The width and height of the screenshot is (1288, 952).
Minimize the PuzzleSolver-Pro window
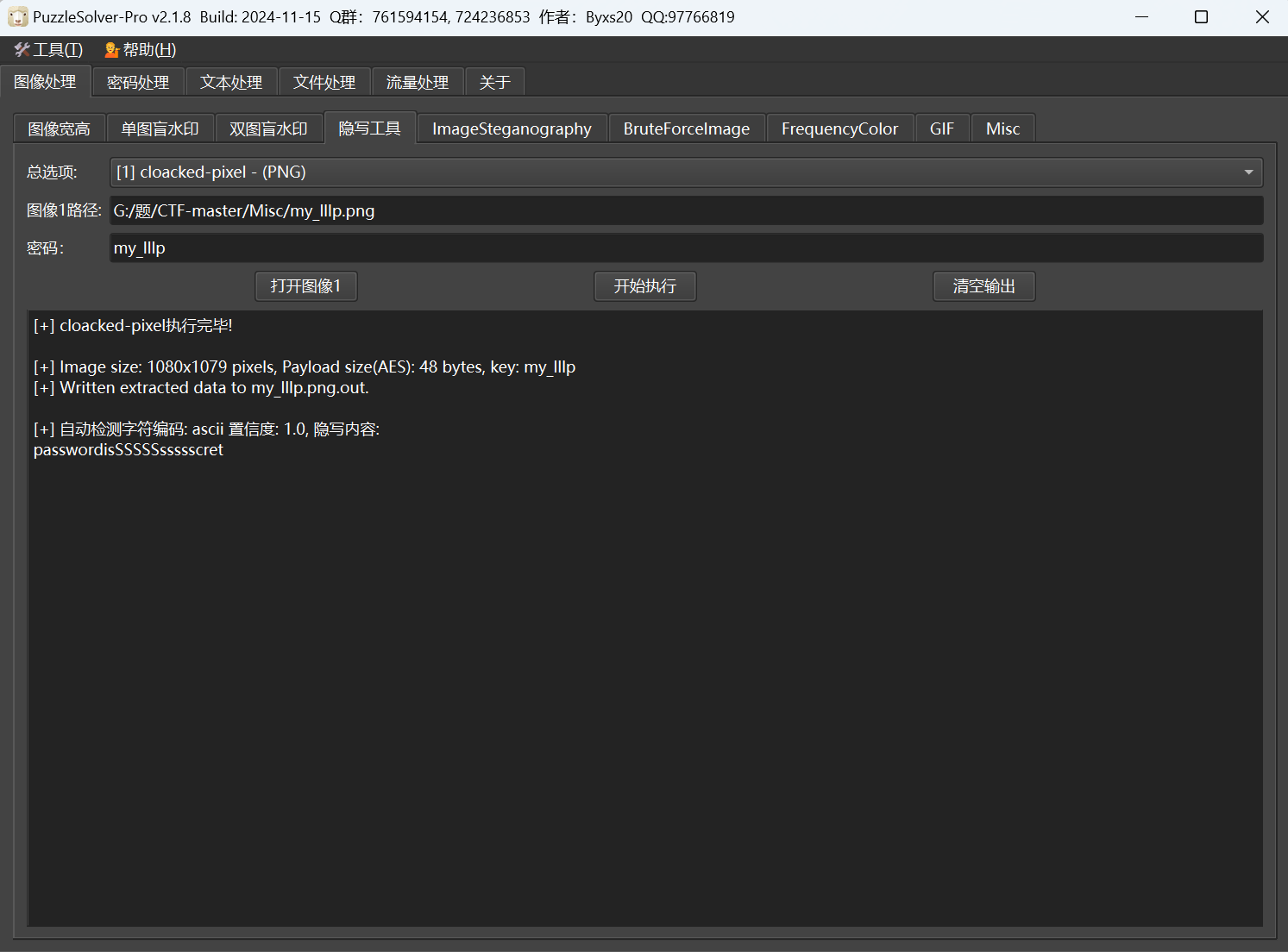pyautogui.click(x=1141, y=17)
